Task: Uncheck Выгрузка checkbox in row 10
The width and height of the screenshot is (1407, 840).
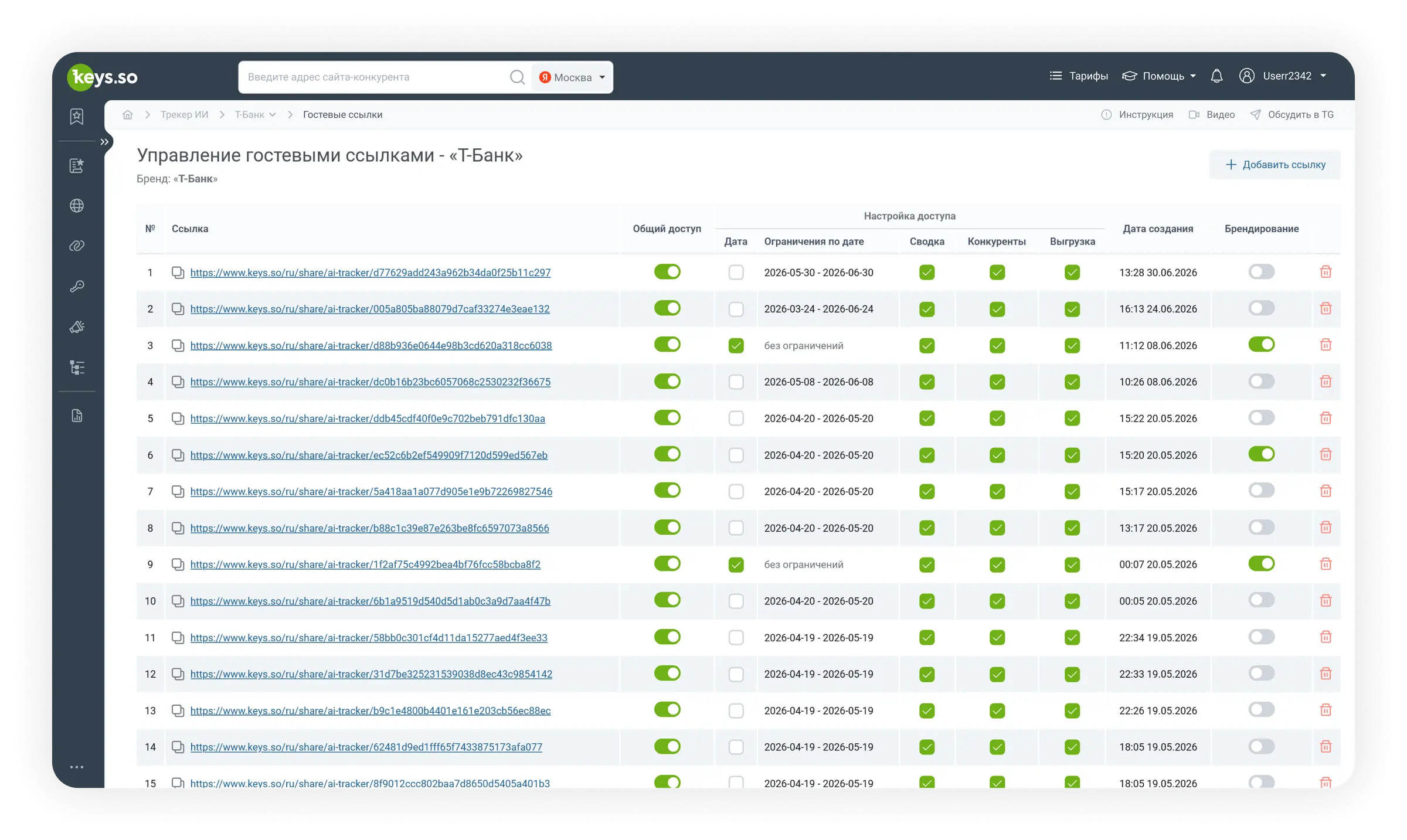Action: coord(1072,601)
